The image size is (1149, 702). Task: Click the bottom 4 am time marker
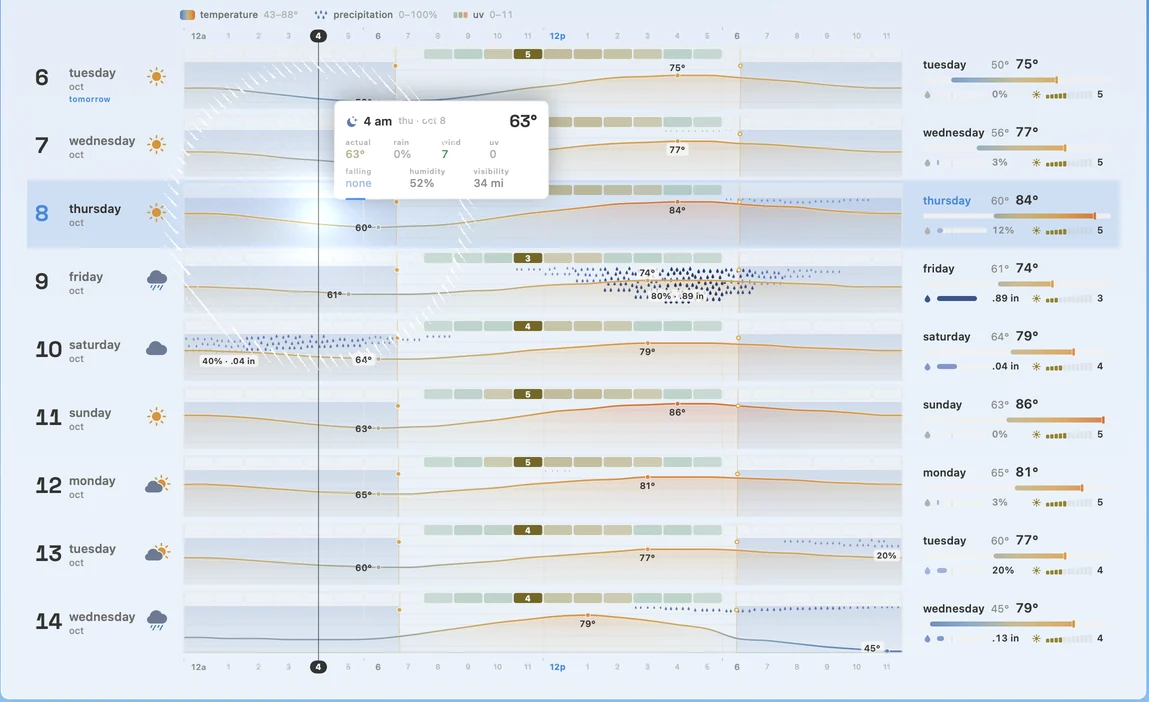pyautogui.click(x=318, y=667)
